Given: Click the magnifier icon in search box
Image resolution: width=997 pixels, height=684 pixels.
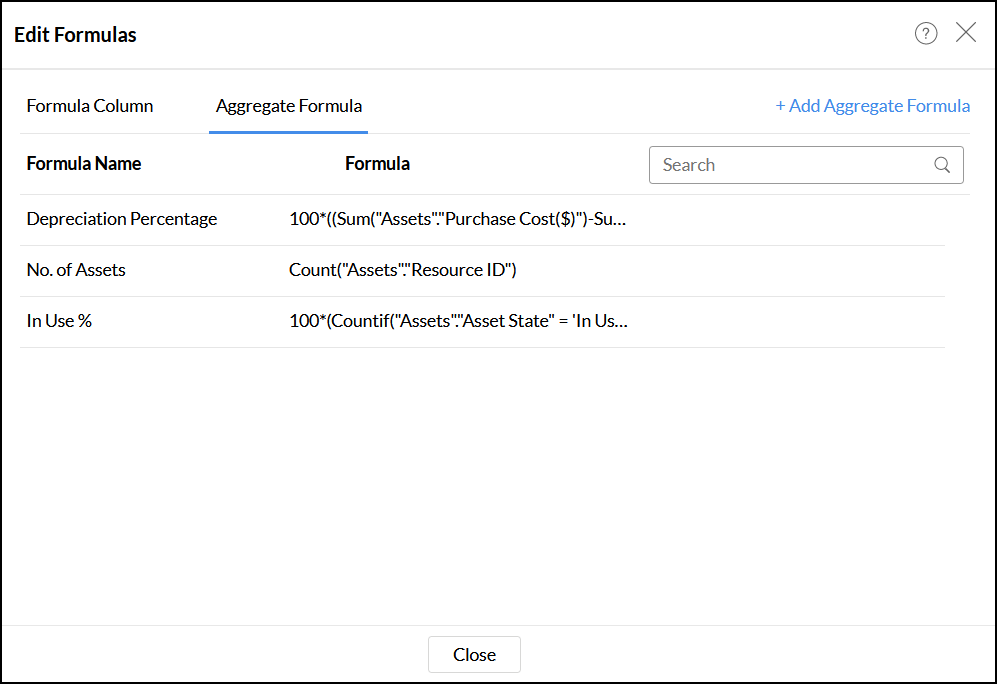Looking at the screenshot, I should point(942,165).
